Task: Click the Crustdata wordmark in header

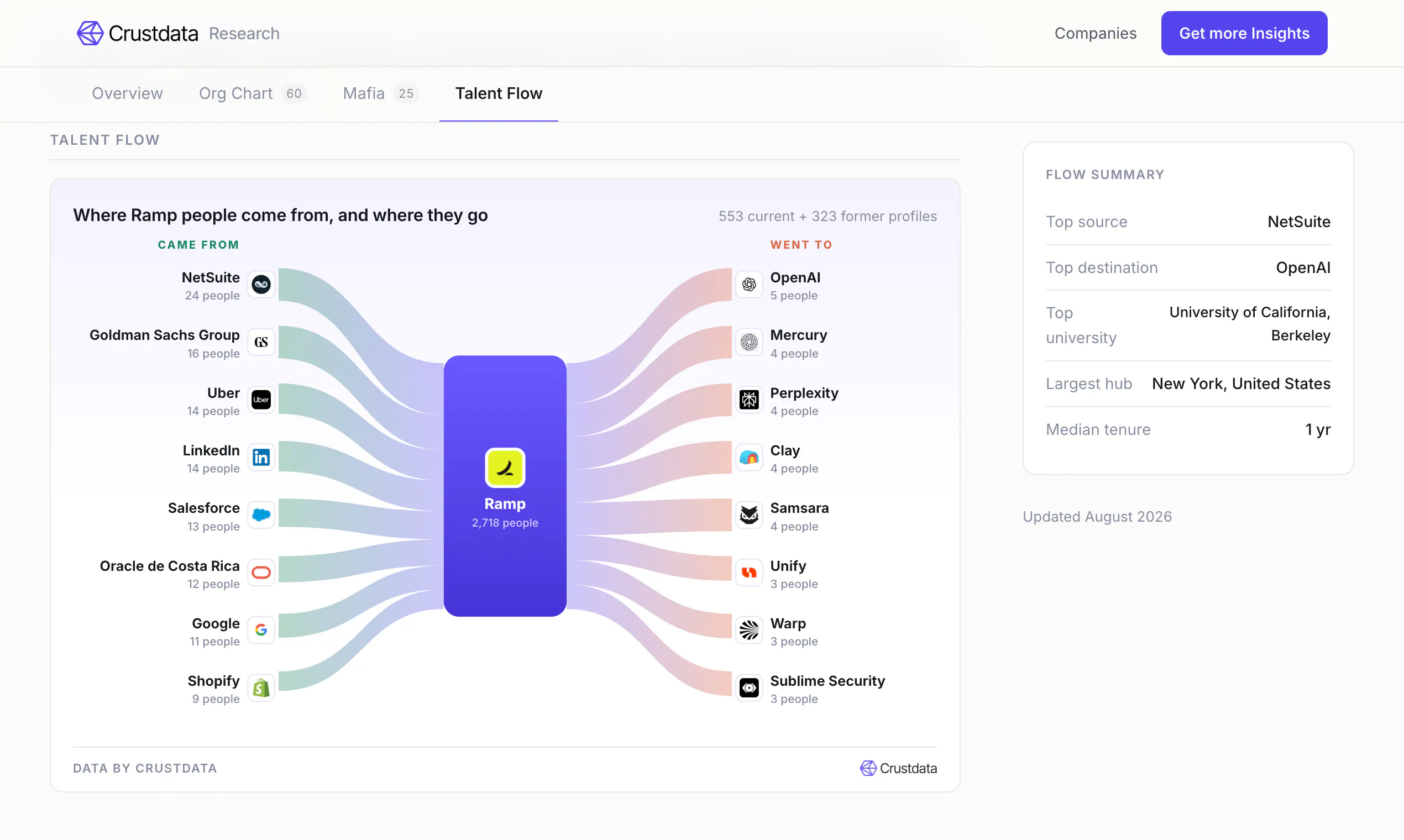Action: pos(154,33)
